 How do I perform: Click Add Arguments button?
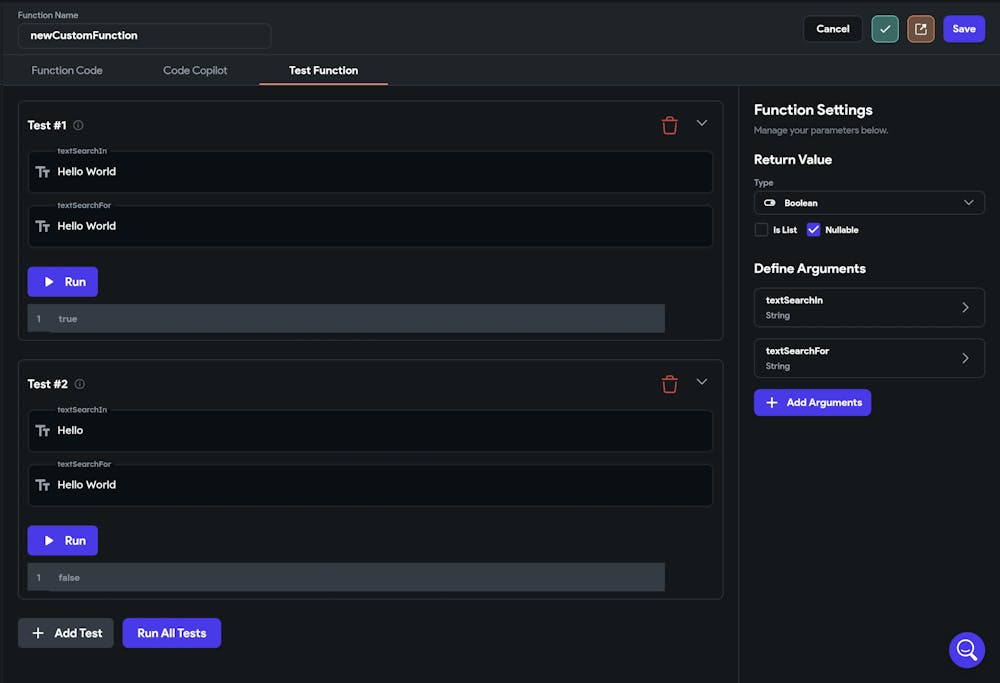(x=812, y=402)
